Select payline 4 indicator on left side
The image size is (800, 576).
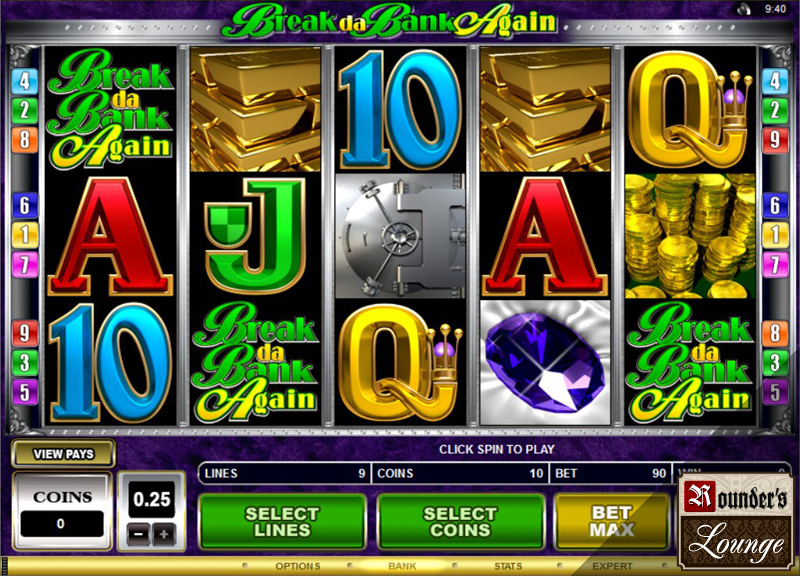(x=24, y=81)
